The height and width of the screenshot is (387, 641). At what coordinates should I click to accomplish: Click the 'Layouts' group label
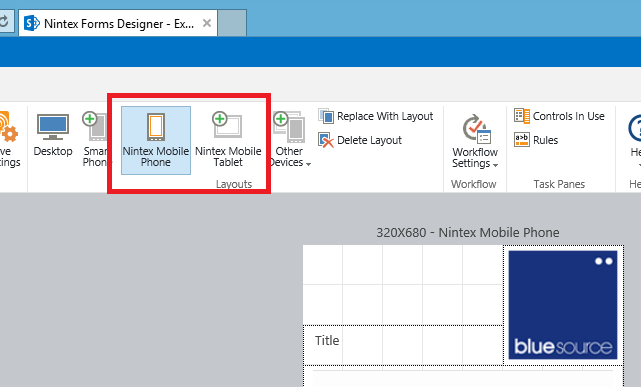click(234, 184)
